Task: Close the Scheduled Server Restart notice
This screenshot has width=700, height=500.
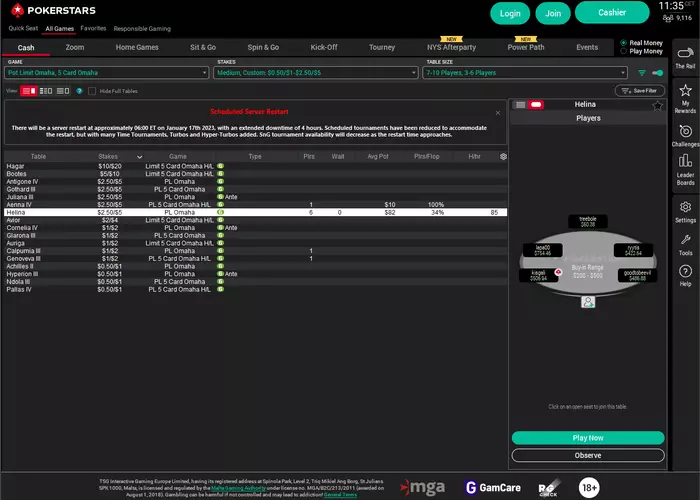Action: (x=498, y=113)
